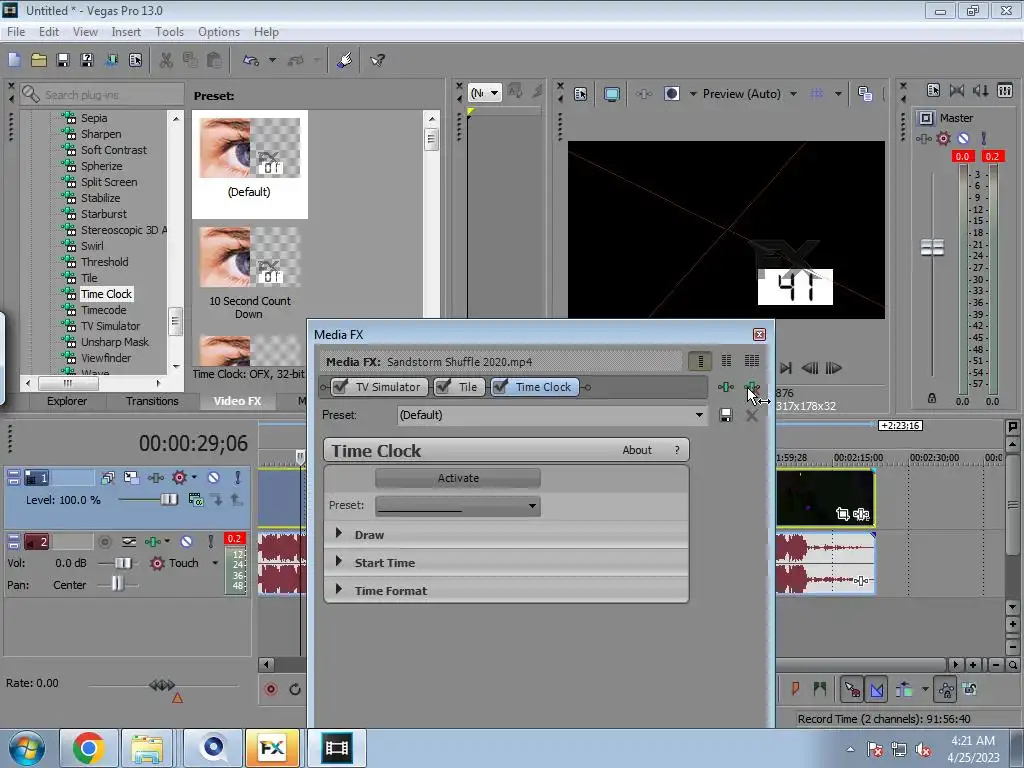
Task: Expand the Start Time section
Action: 339,562
